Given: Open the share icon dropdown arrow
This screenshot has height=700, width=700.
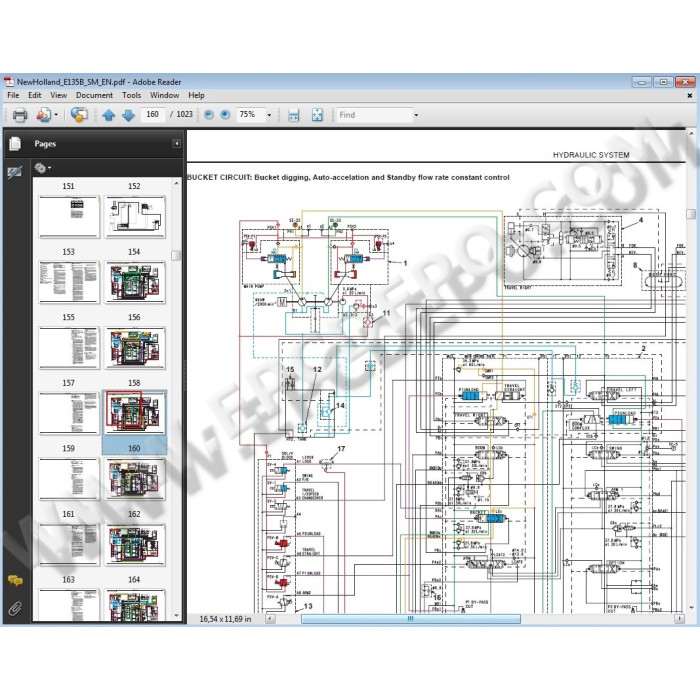Looking at the screenshot, I should (56, 115).
